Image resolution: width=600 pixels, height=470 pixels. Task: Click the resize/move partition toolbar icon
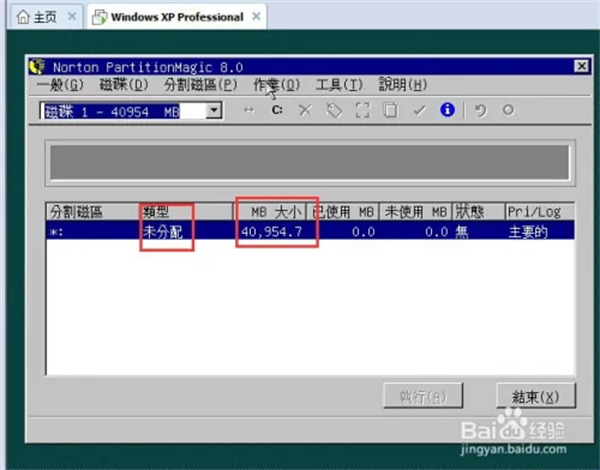pos(249,110)
